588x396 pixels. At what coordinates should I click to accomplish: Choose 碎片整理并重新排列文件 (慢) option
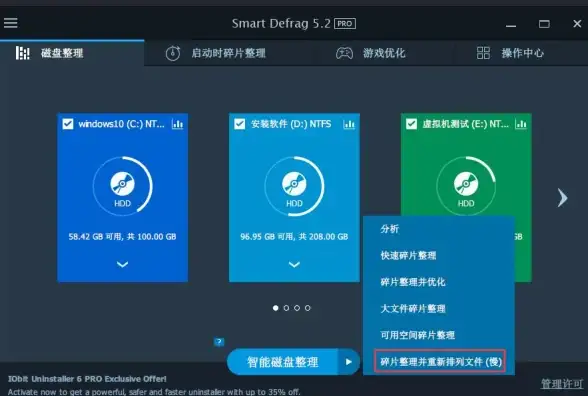click(x=440, y=362)
